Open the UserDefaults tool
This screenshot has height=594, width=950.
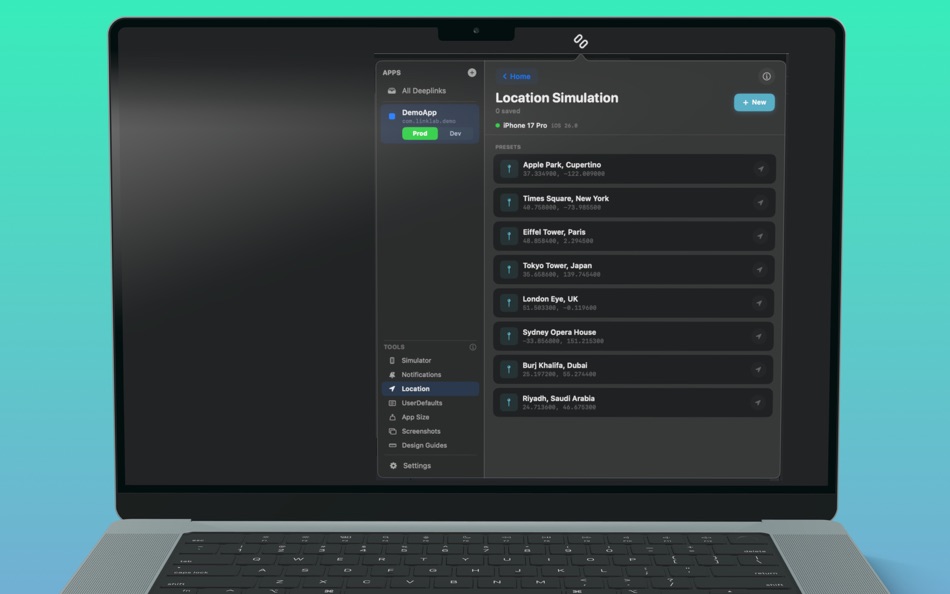(420, 402)
